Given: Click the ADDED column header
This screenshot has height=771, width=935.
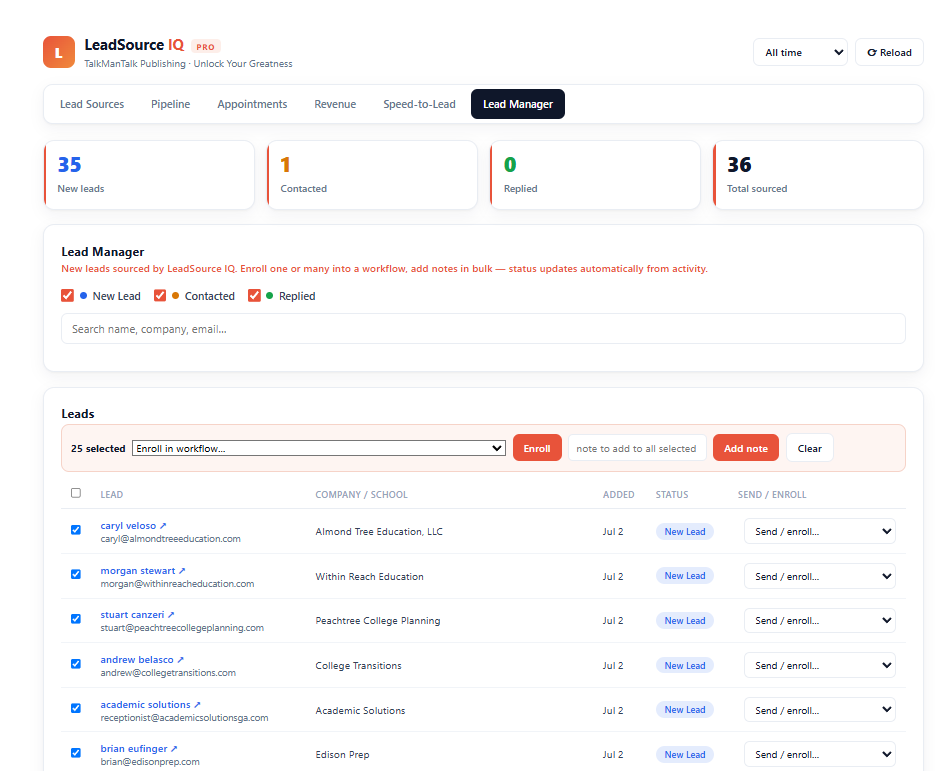Looking at the screenshot, I should 618,495.
